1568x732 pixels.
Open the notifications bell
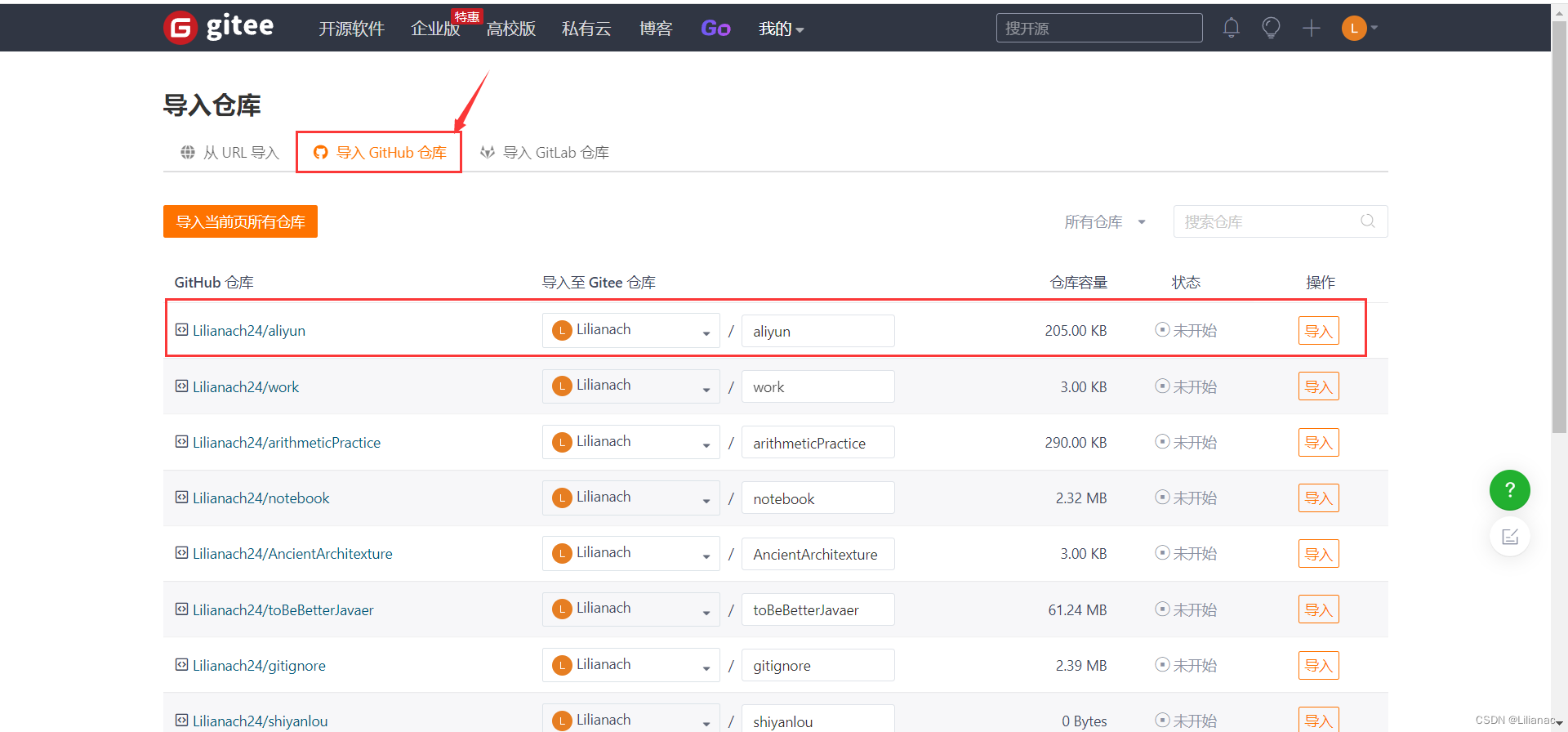1232,28
